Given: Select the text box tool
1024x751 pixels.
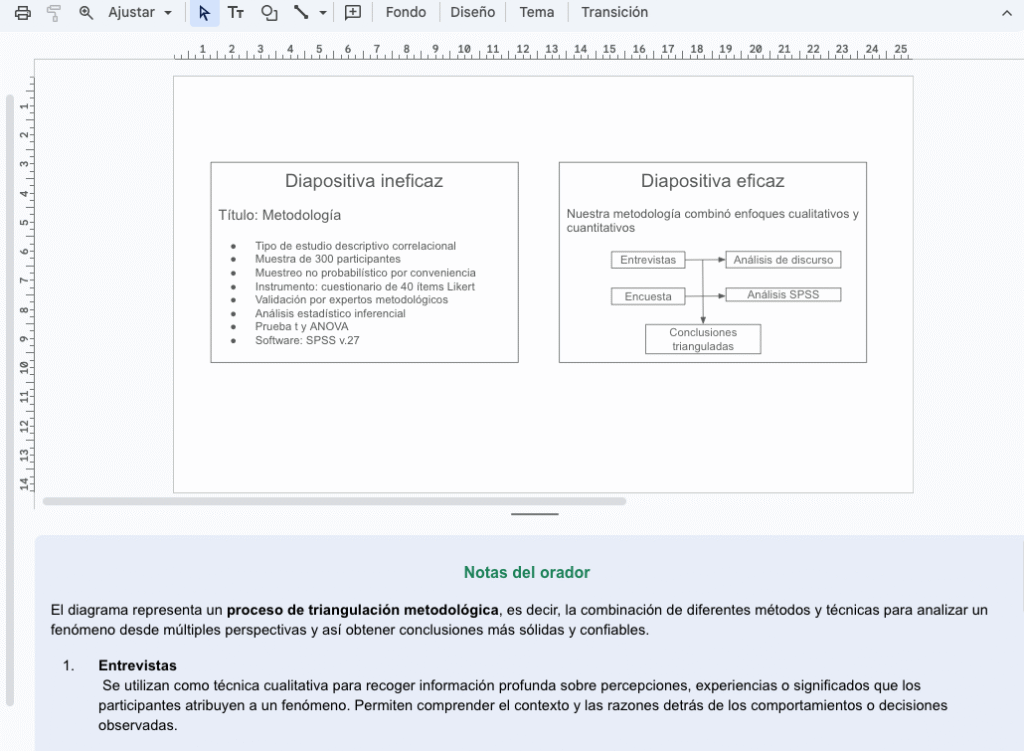Looking at the screenshot, I should pos(236,13).
